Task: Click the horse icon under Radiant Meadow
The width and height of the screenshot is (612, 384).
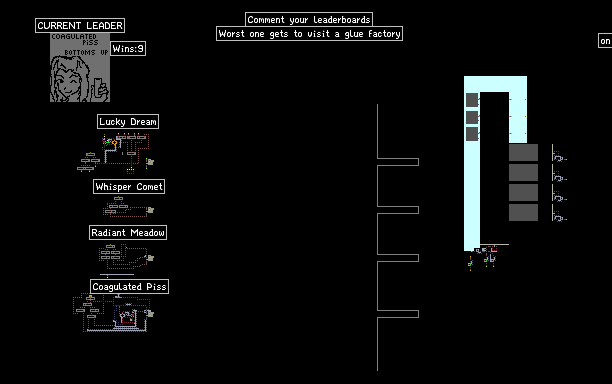Action: [x=150, y=258]
